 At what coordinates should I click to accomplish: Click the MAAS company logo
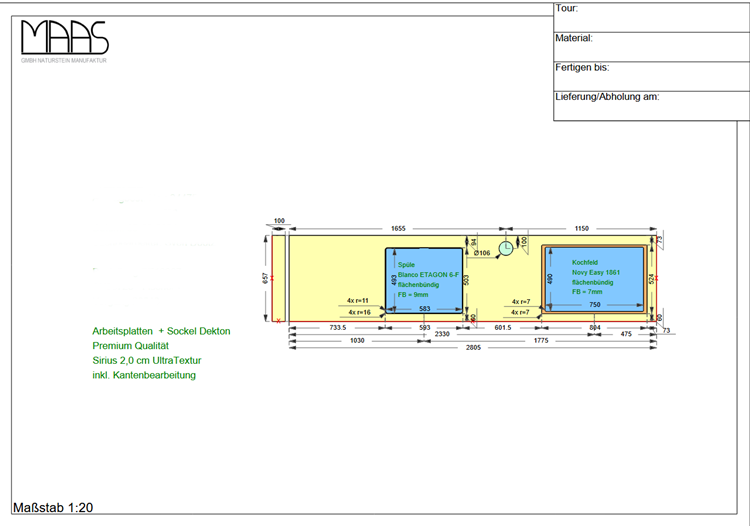pos(65,37)
